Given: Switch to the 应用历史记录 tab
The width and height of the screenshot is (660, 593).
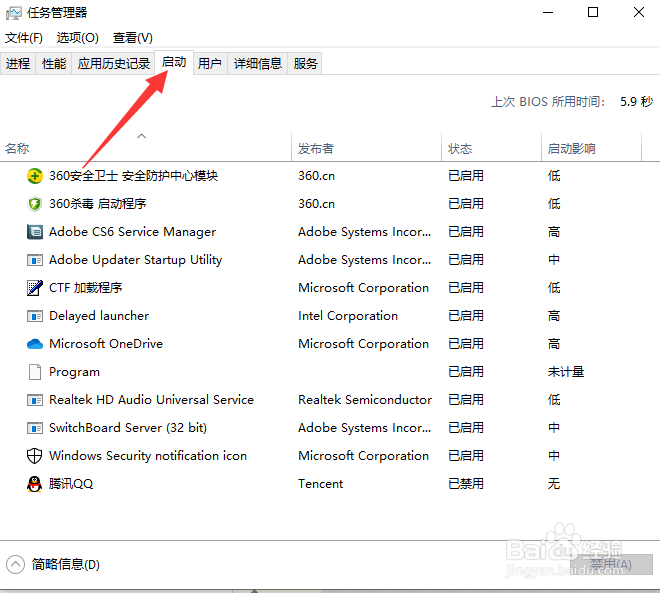Looking at the screenshot, I should [x=114, y=64].
